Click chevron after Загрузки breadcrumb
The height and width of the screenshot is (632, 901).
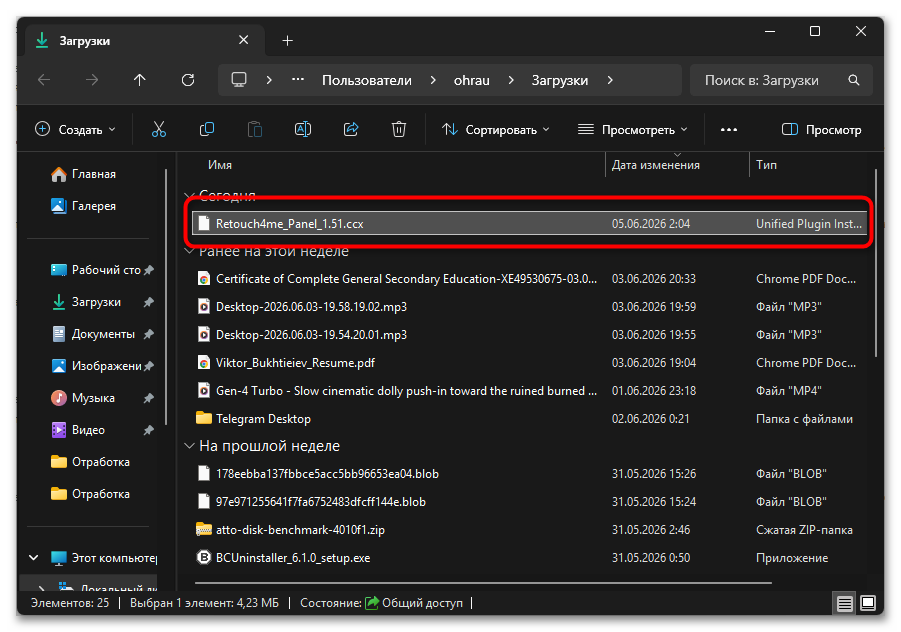click(x=610, y=80)
